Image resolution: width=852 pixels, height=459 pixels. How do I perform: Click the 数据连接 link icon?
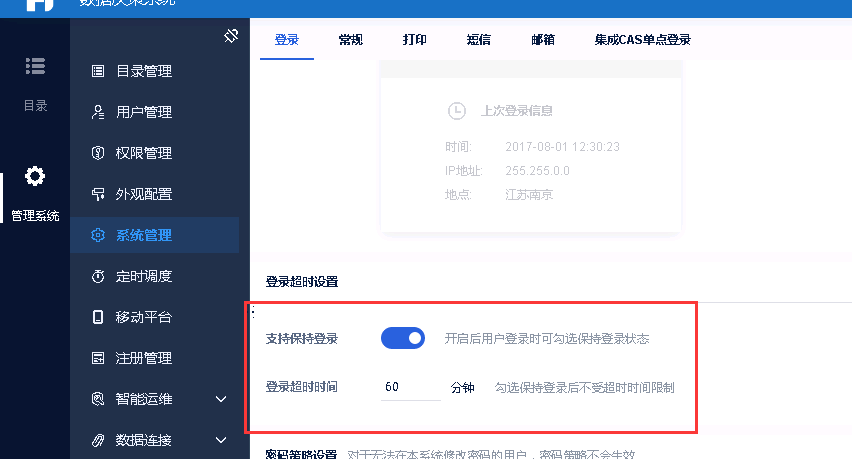pos(98,440)
